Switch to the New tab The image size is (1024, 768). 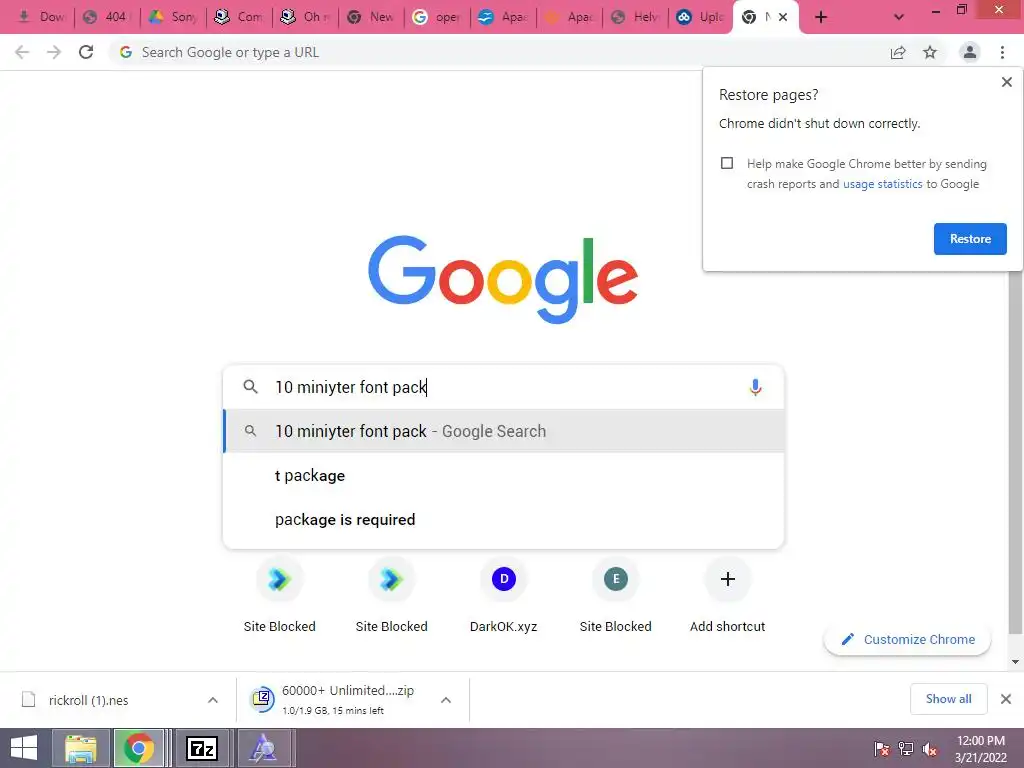tap(371, 17)
